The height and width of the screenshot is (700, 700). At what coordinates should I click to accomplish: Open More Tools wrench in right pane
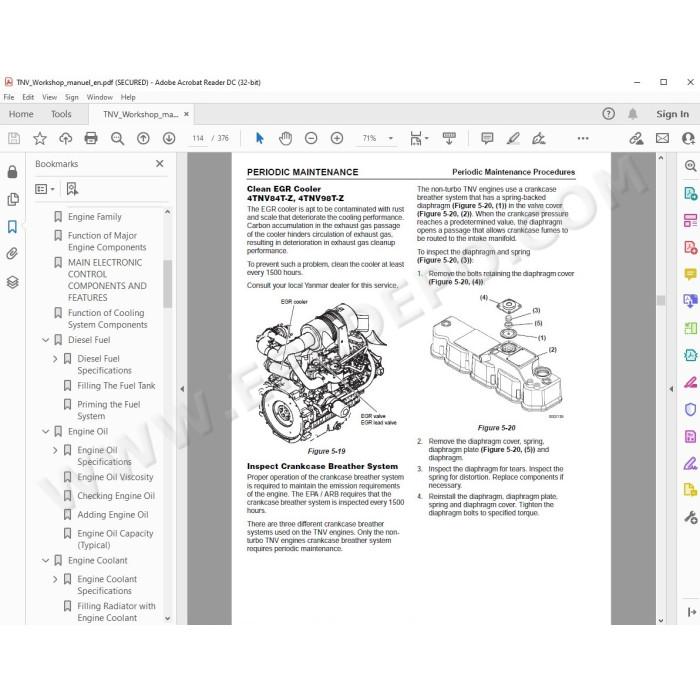690,517
